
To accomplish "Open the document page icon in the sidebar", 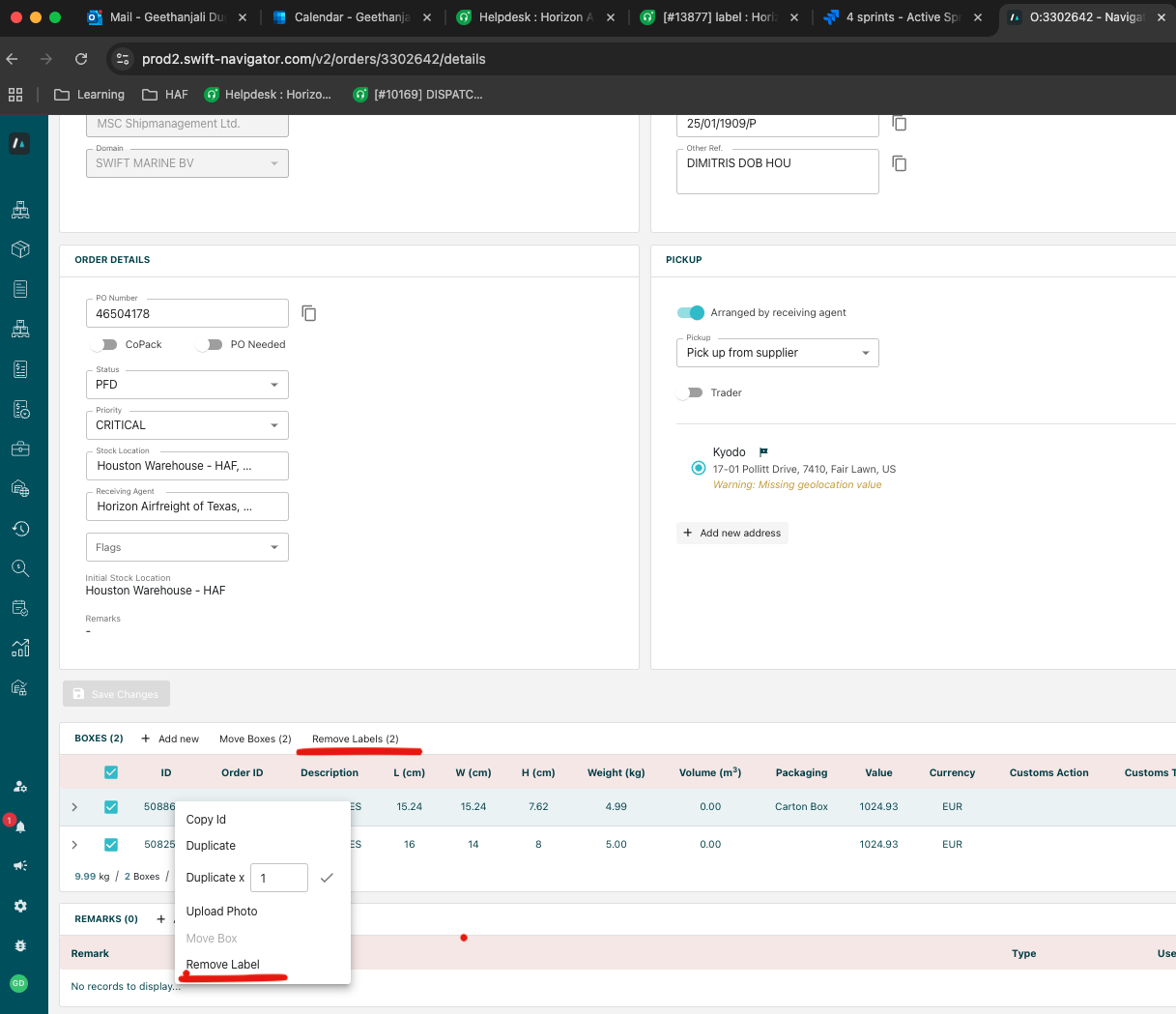I will click(20, 289).
